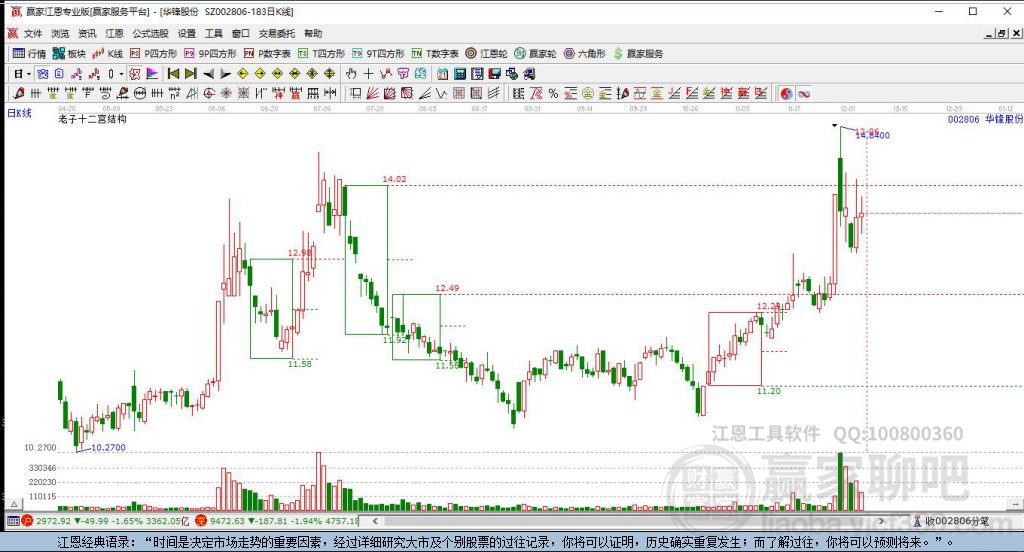Open the 公式选股 menu
Screen dimensions: 1024x552
pyautogui.click(x=150, y=33)
